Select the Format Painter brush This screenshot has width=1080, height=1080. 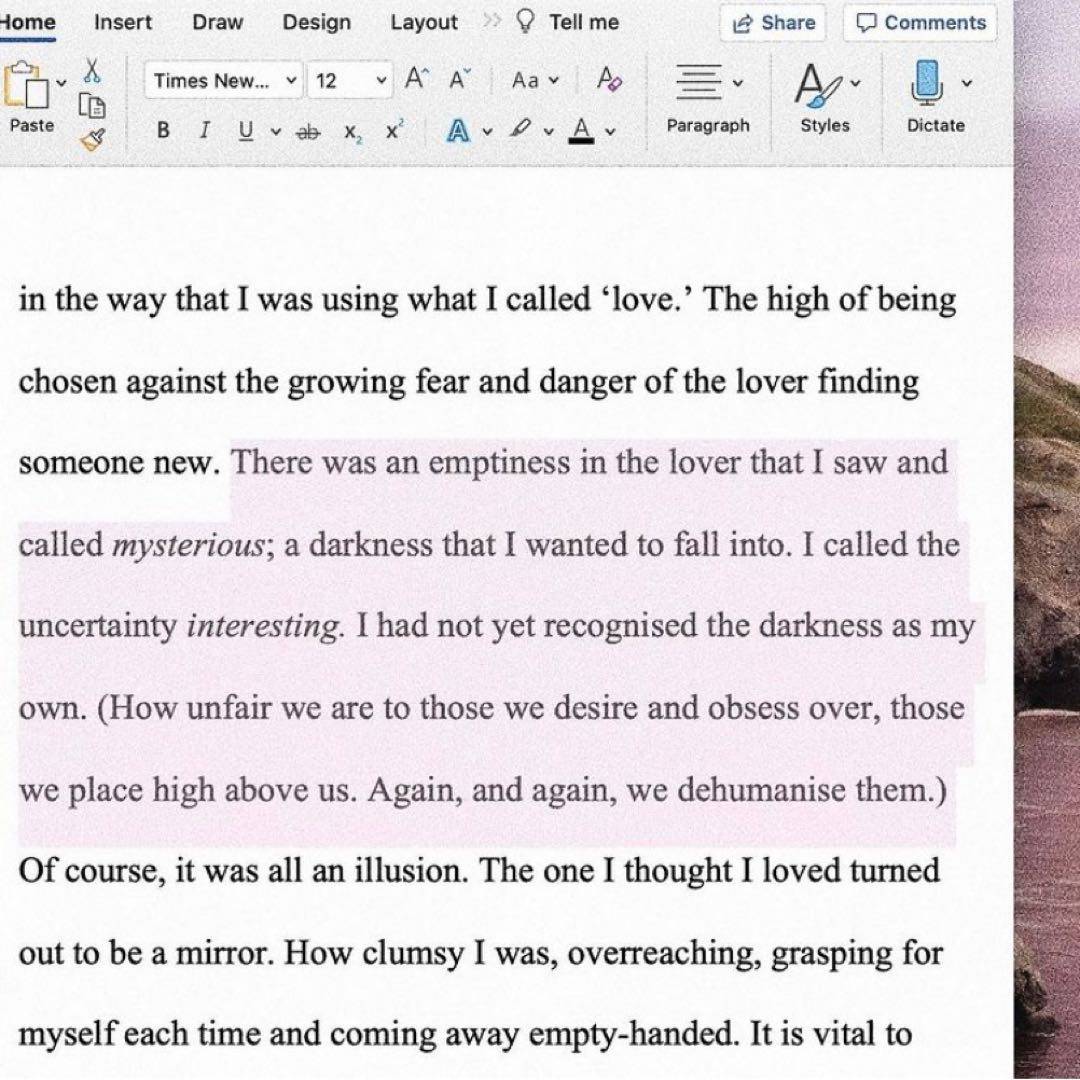[92, 140]
